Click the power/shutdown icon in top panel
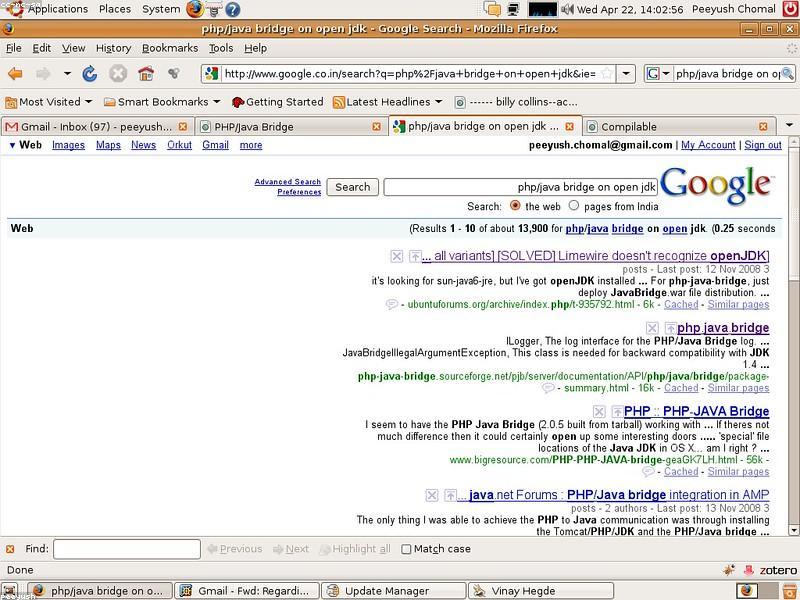This screenshot has height=600, width=800. coord(790,9)
